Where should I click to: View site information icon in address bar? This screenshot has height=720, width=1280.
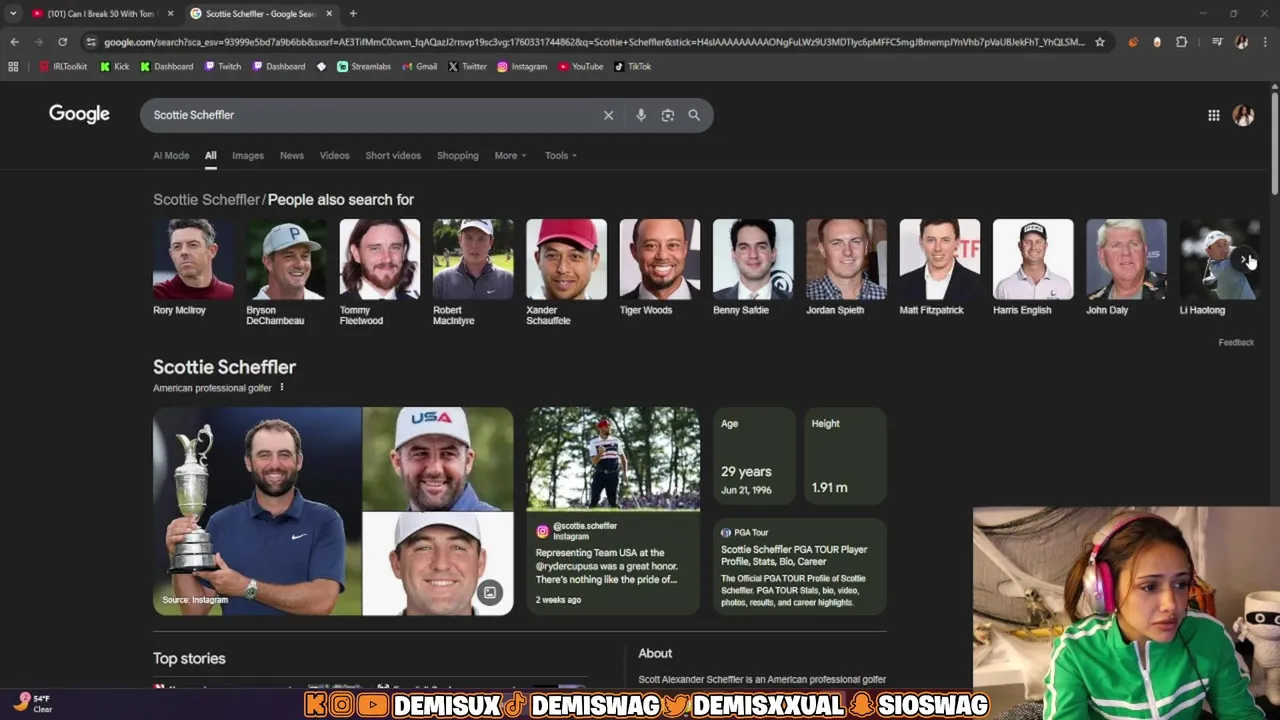click(x=91, y=42)
